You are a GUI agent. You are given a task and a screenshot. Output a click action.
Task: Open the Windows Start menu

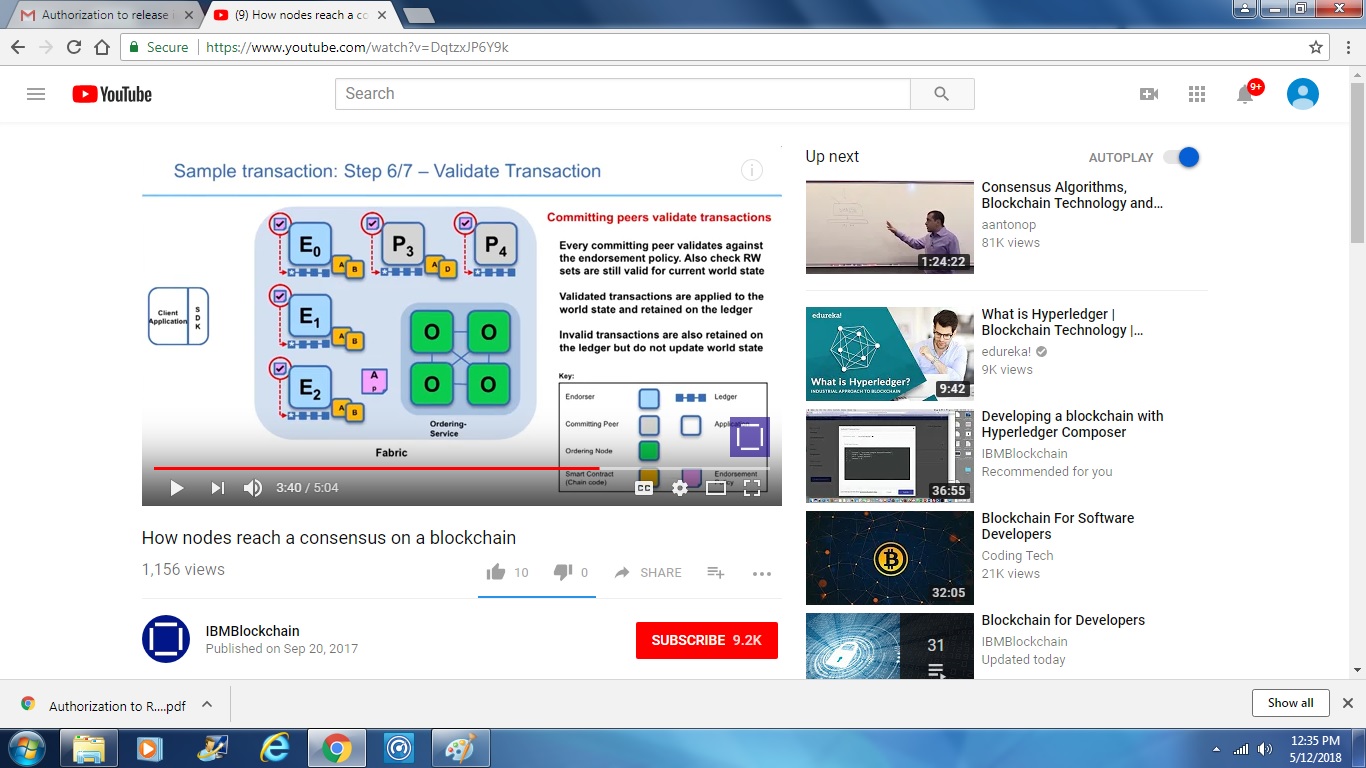tap(27, 748)
